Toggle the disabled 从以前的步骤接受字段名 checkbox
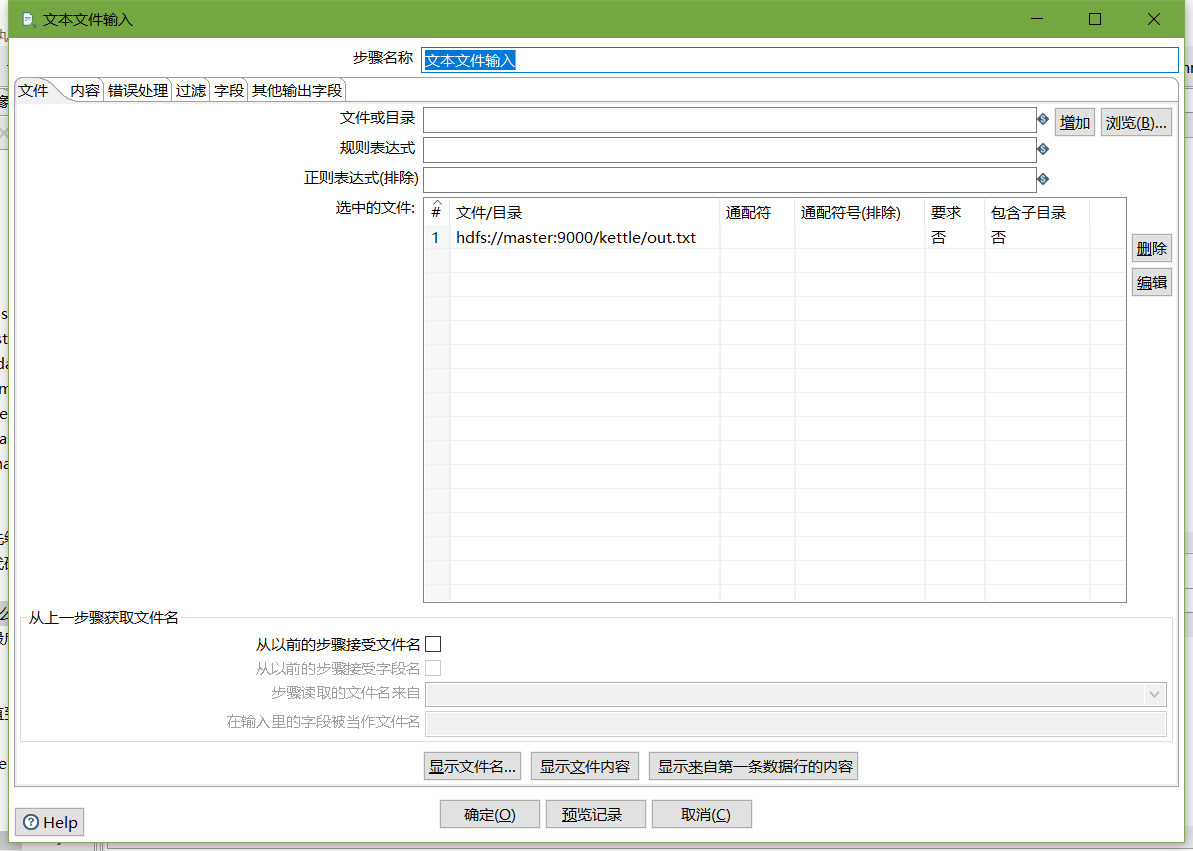 [433, 668]
